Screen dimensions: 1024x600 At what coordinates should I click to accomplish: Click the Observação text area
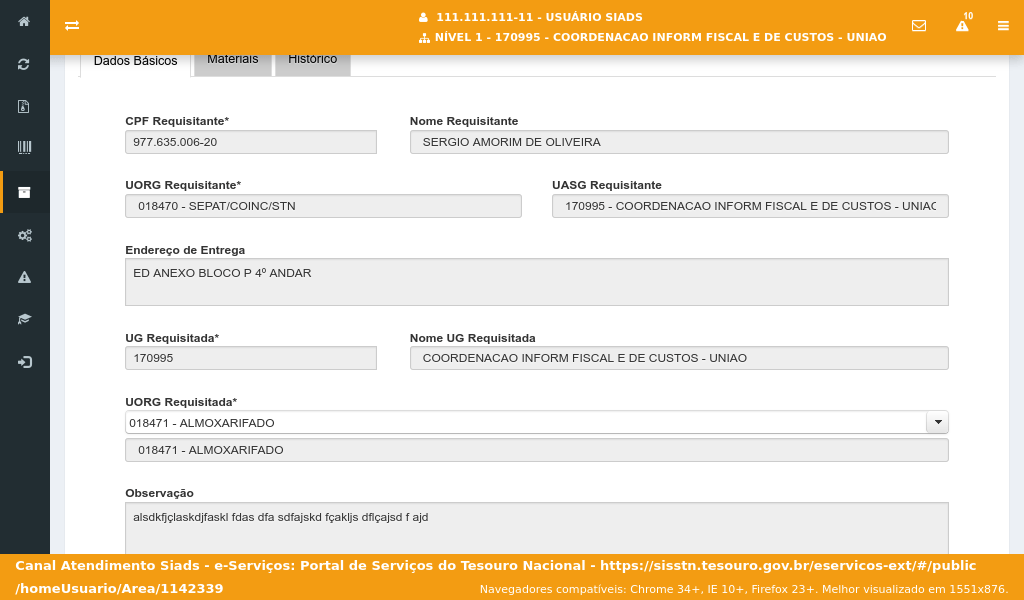(537, 528)
